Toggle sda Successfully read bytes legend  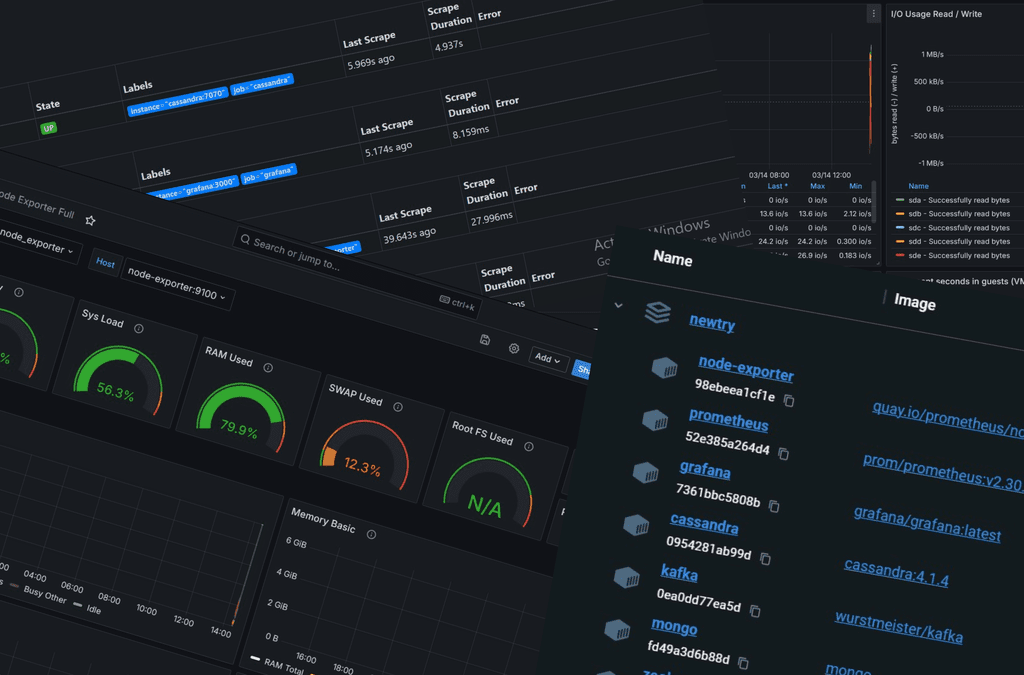[x=953, y=200]
